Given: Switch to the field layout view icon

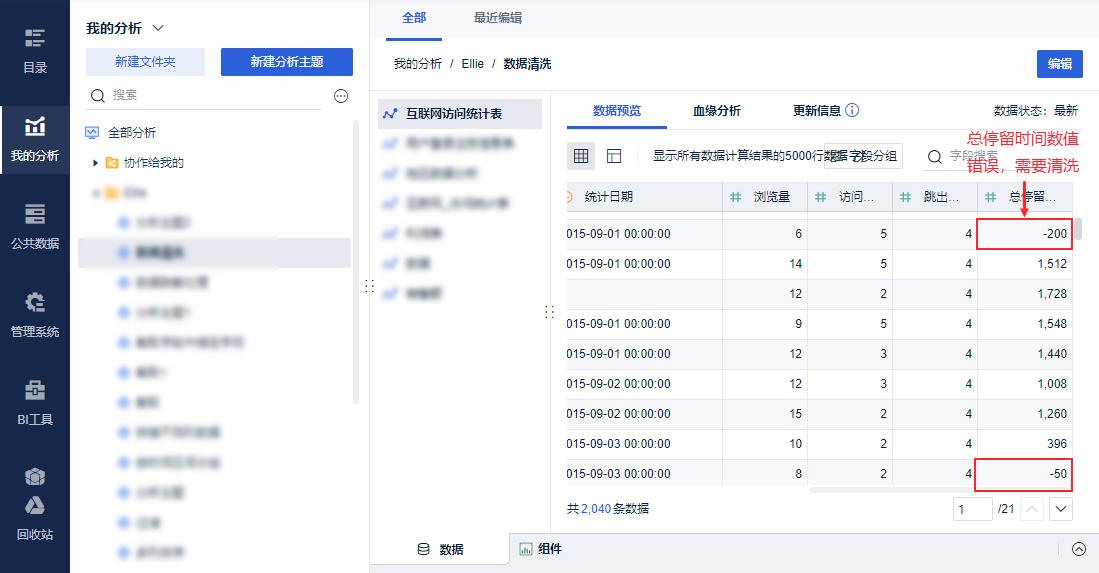Looking at the screenshot, I should pyautogui.click(x=614, y=156).
